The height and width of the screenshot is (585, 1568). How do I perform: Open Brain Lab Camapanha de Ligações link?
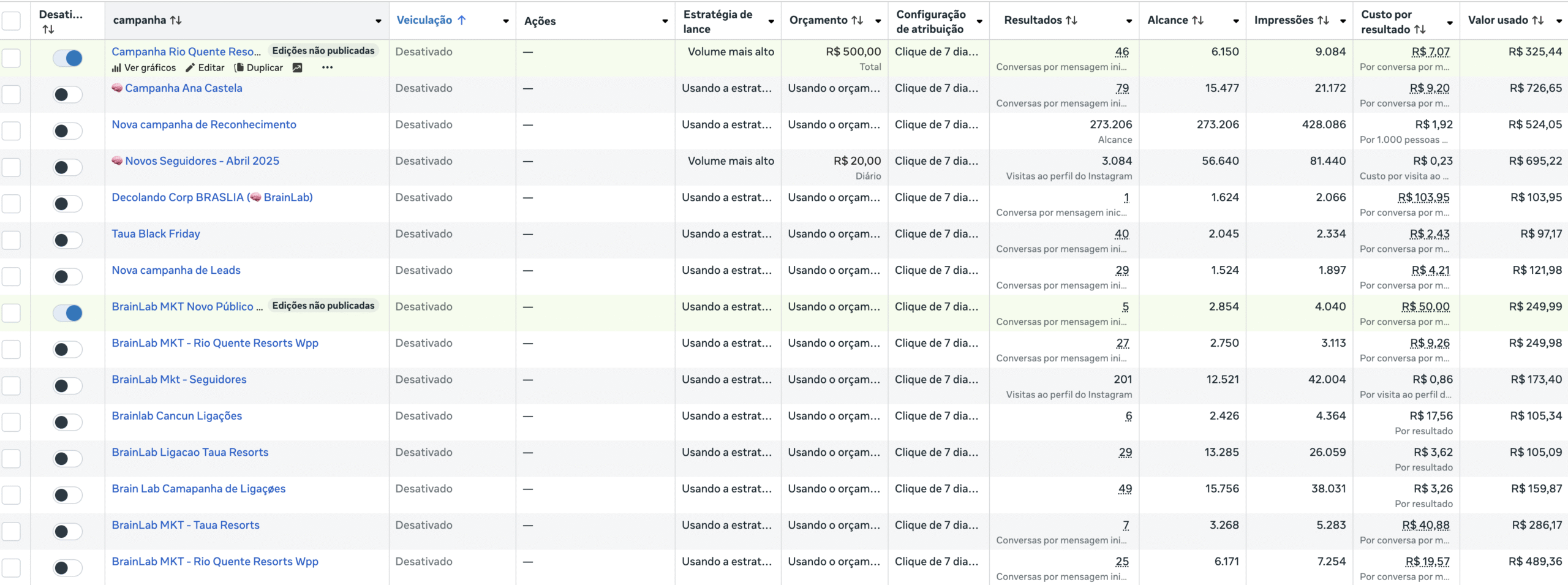coord(198,489)
